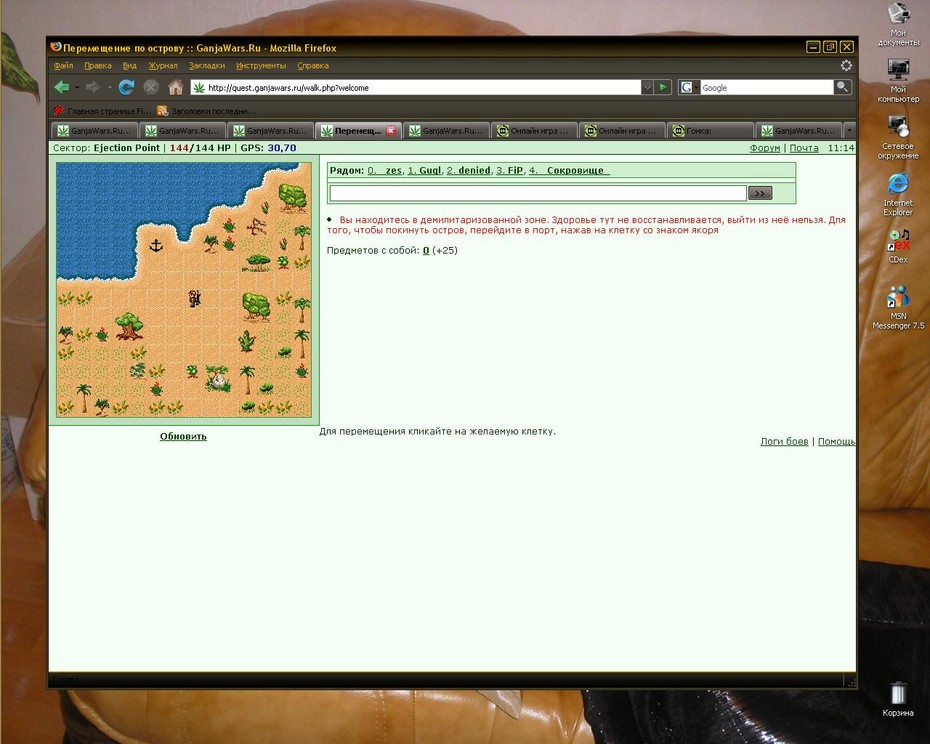The image size is (930, 744).
Task: Open CDex desktop shortcut
Action: (x=898, y=246)
